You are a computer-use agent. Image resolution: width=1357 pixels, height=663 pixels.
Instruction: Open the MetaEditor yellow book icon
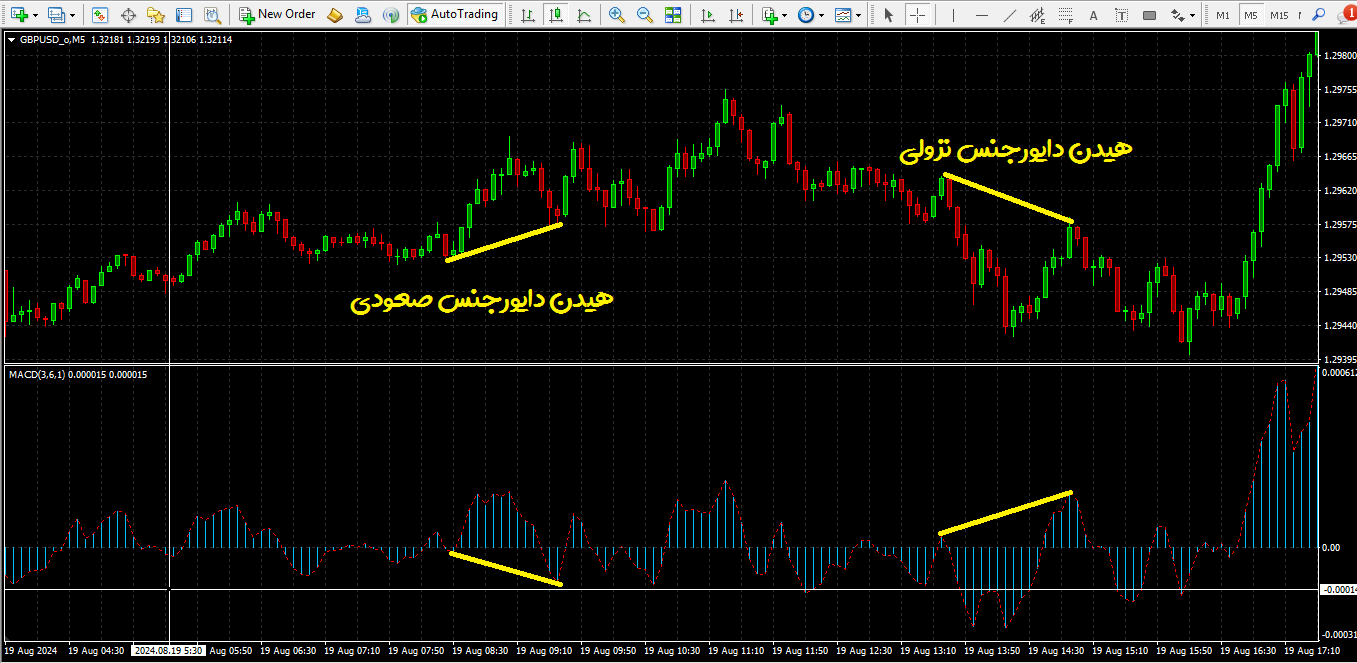(x=335, y=15)
